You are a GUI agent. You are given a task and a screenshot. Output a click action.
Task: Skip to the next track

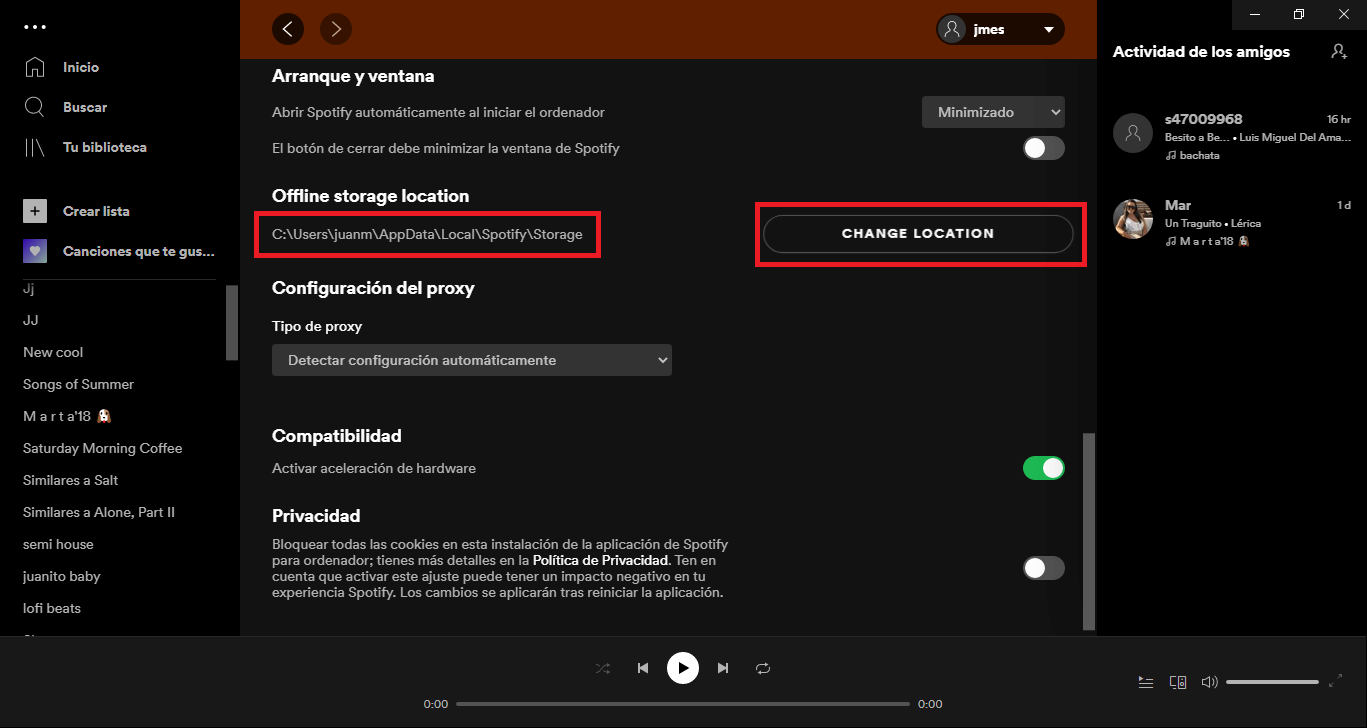point(723,668)
